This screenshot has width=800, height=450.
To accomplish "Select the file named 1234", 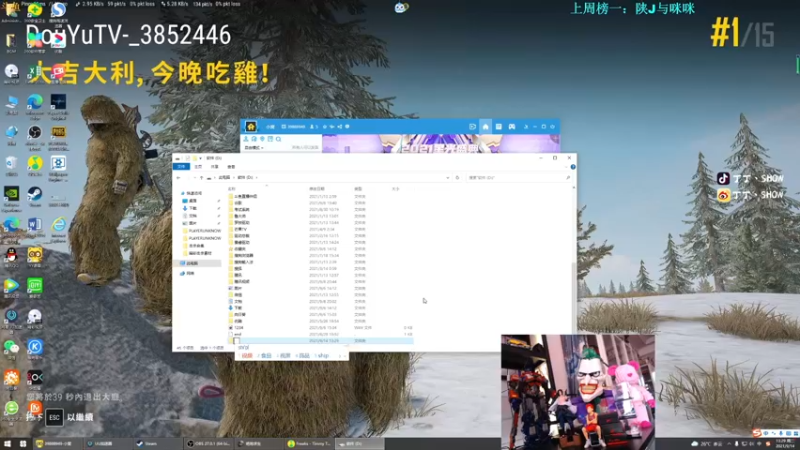I will (x=239, y=328).
